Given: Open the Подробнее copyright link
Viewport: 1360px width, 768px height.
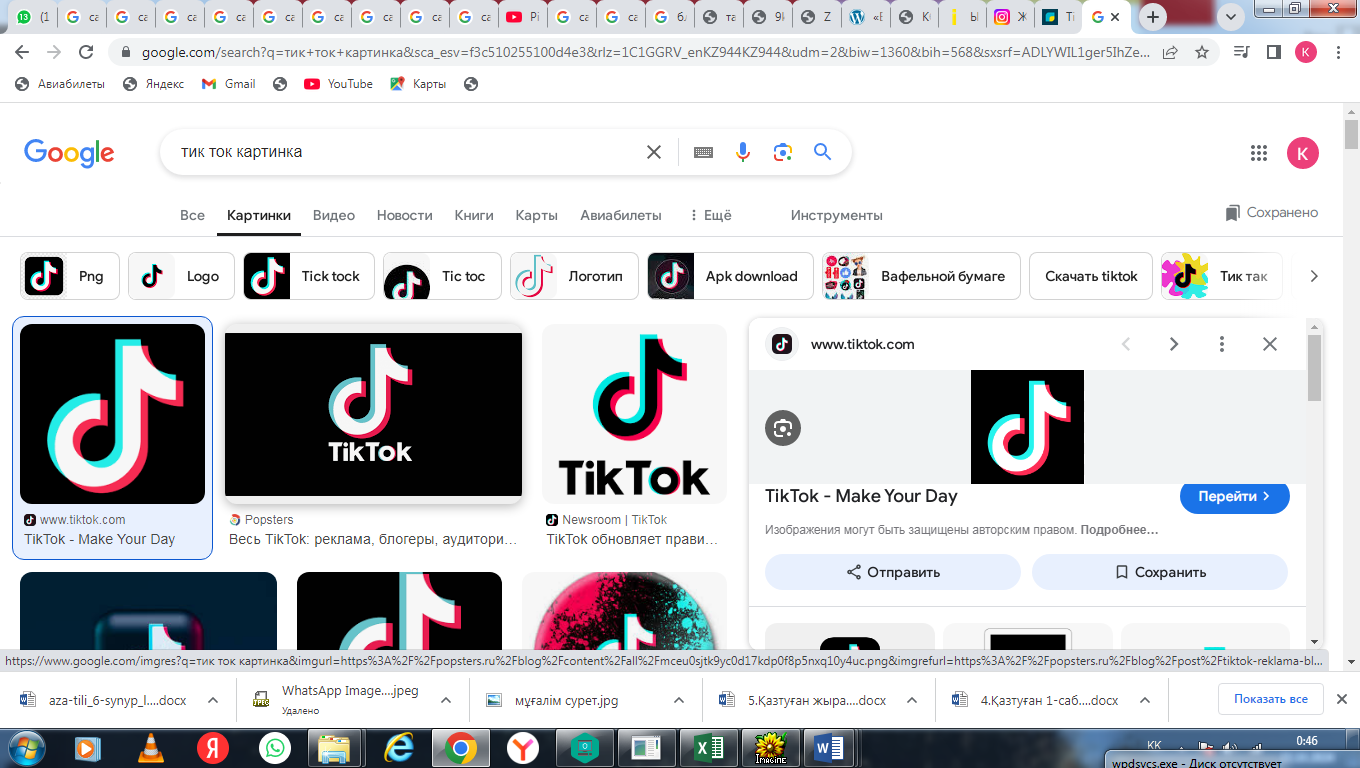Looking at the screenshot, I should tap(1119, 530).
